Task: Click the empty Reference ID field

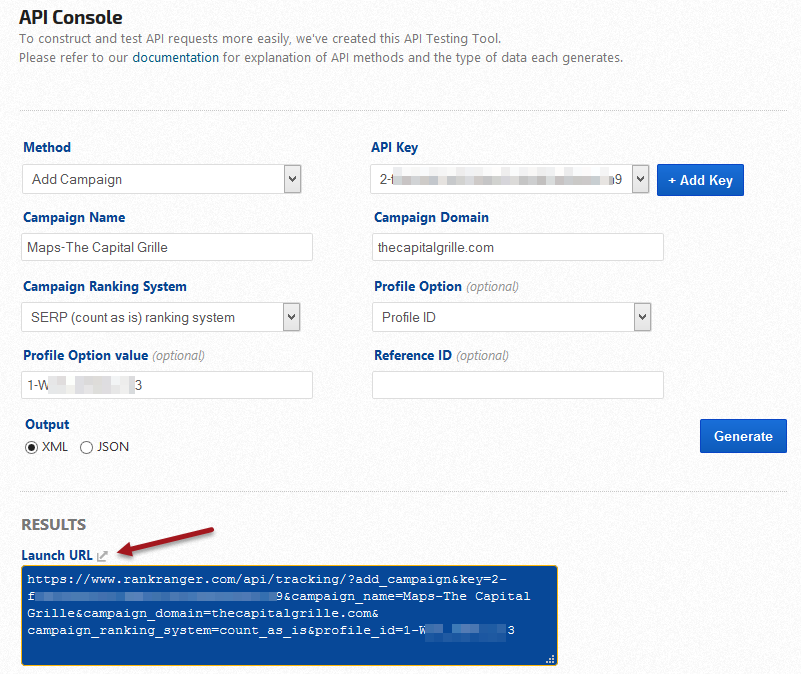Action: tap(518, 385)
